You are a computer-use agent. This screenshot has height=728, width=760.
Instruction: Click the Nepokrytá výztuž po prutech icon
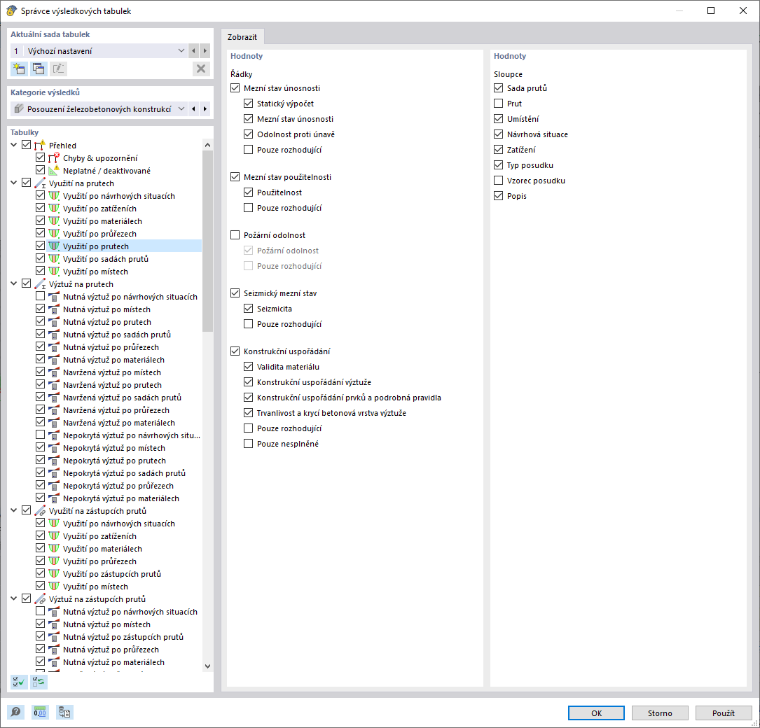coord(54,460)
